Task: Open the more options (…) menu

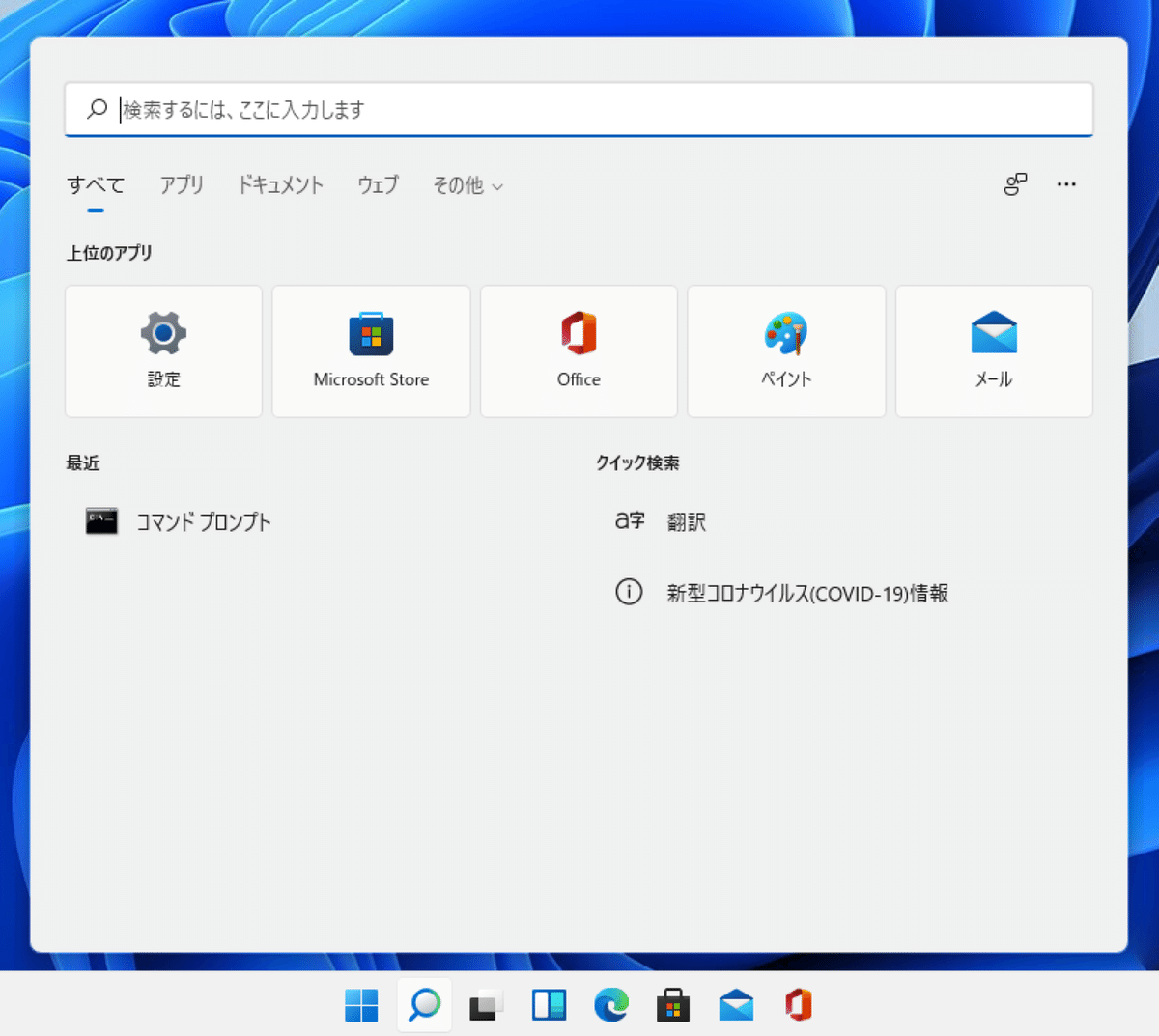Action: [1066, 184]
